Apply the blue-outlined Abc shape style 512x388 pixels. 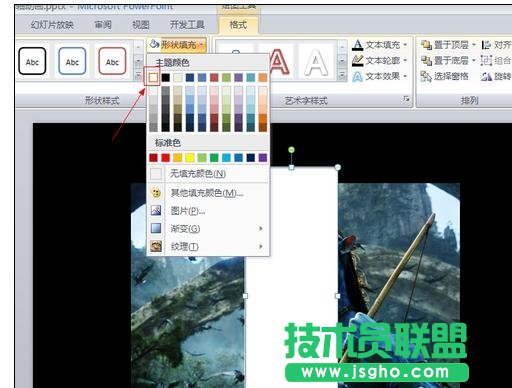(72, 61)
